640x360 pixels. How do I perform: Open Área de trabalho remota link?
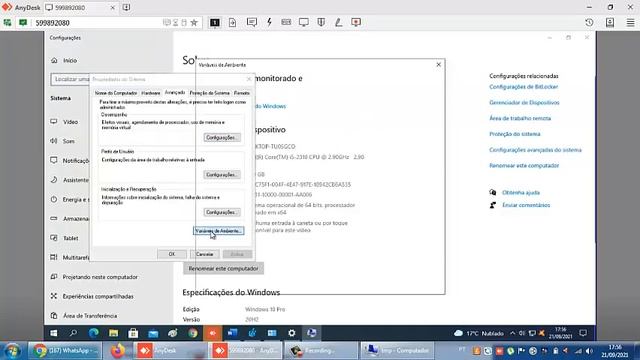click(520, 118)
